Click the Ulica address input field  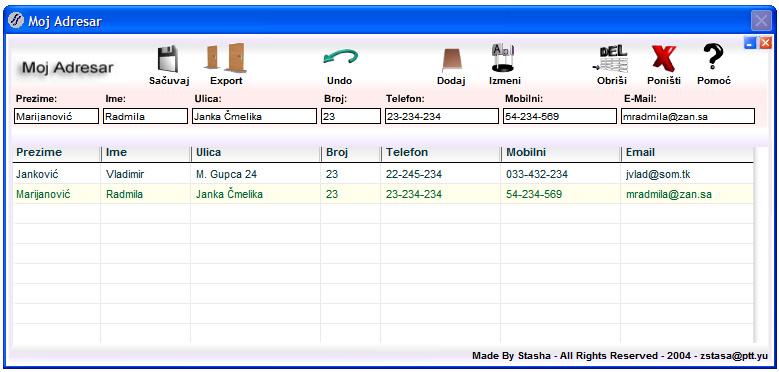[x=254, y=116]
